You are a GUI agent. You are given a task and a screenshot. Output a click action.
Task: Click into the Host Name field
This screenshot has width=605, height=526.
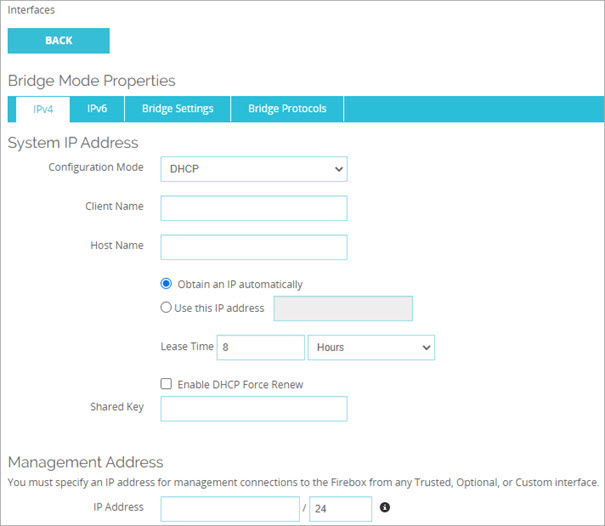point(253,247)
